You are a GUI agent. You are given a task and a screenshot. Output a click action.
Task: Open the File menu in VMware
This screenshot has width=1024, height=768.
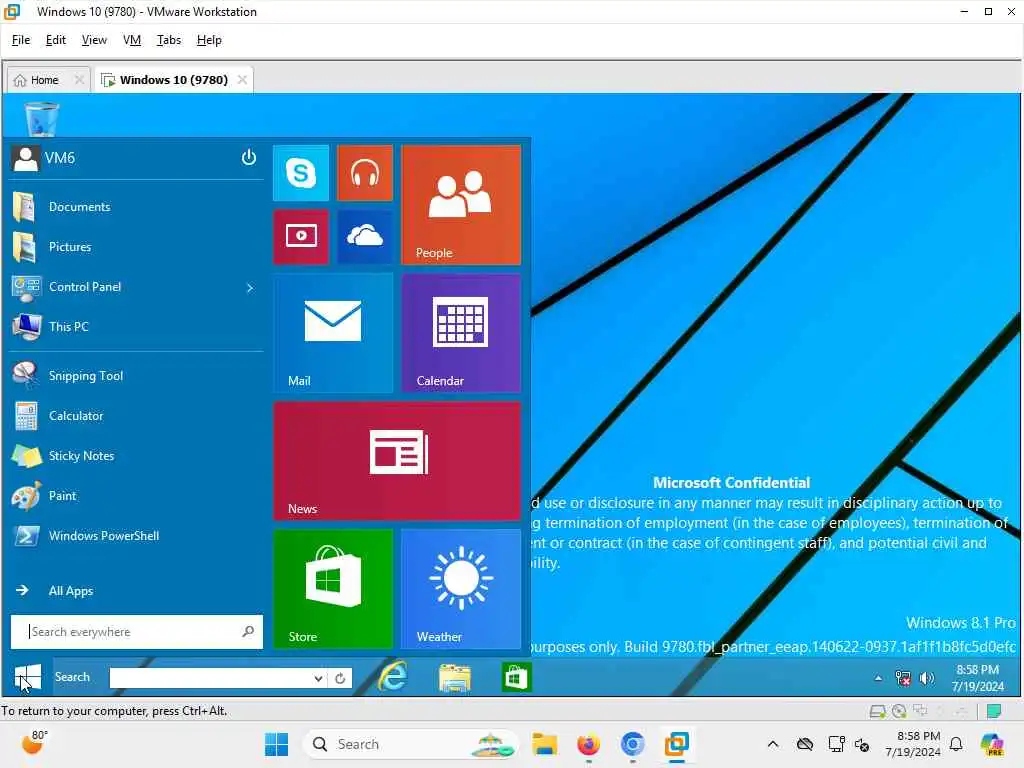tap(21, 40)
